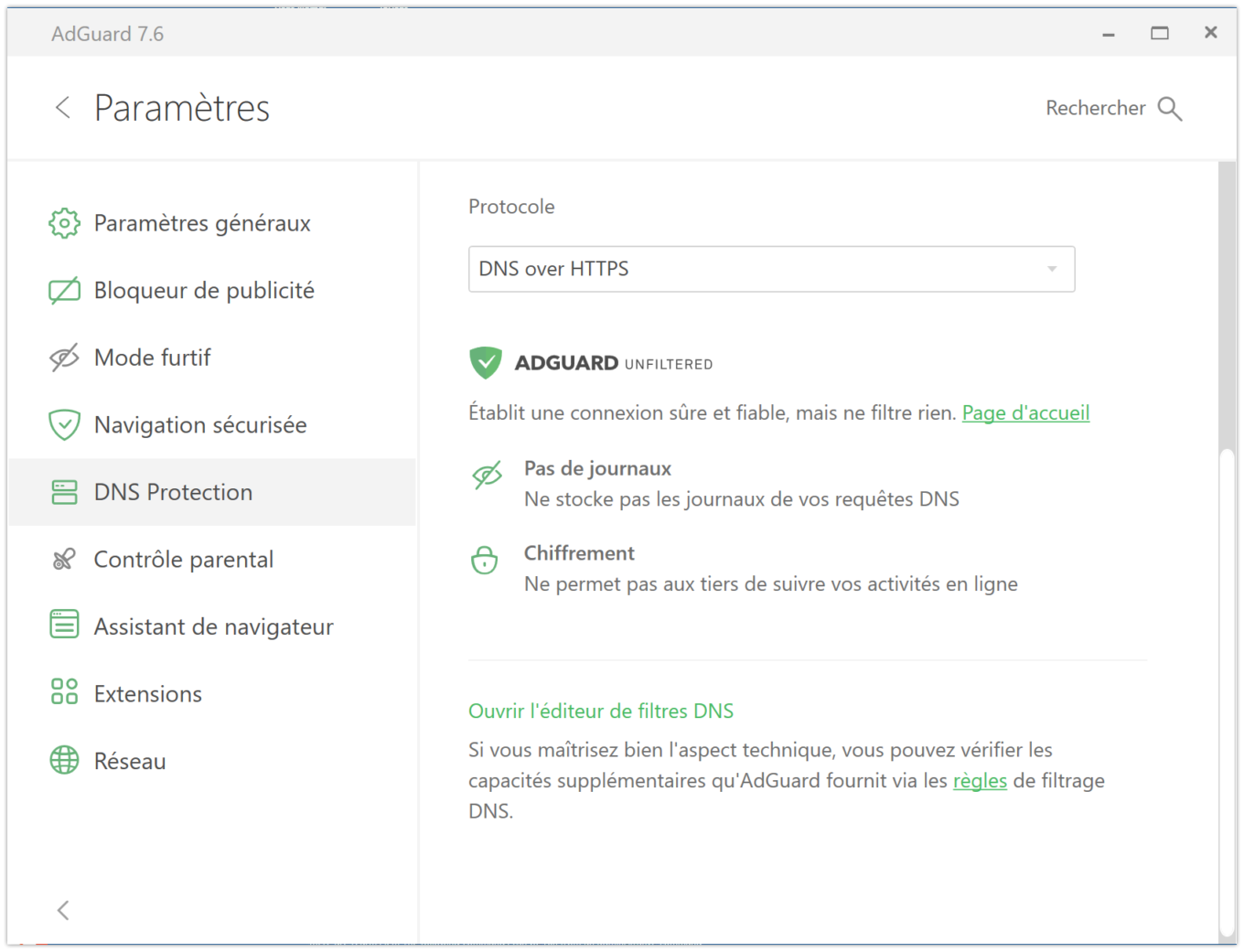The height and width of the screenshot is (952, 1244).
Task: Click the Protocole dropdown arrow
Action: tap(1052, 269)
